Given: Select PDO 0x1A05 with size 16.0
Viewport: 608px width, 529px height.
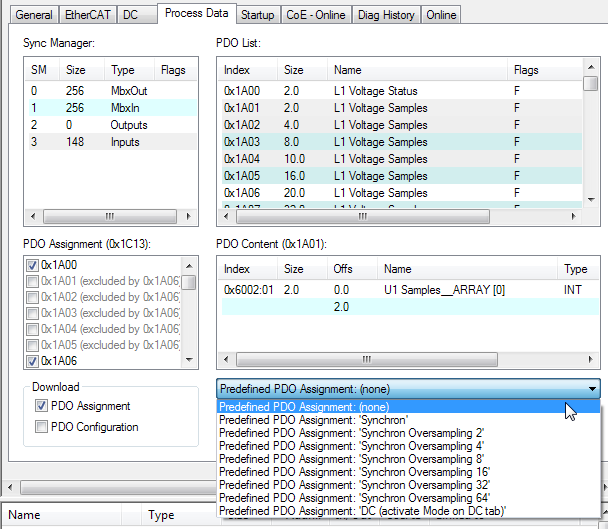Looking at the screenshot, I should pos(401,176).
